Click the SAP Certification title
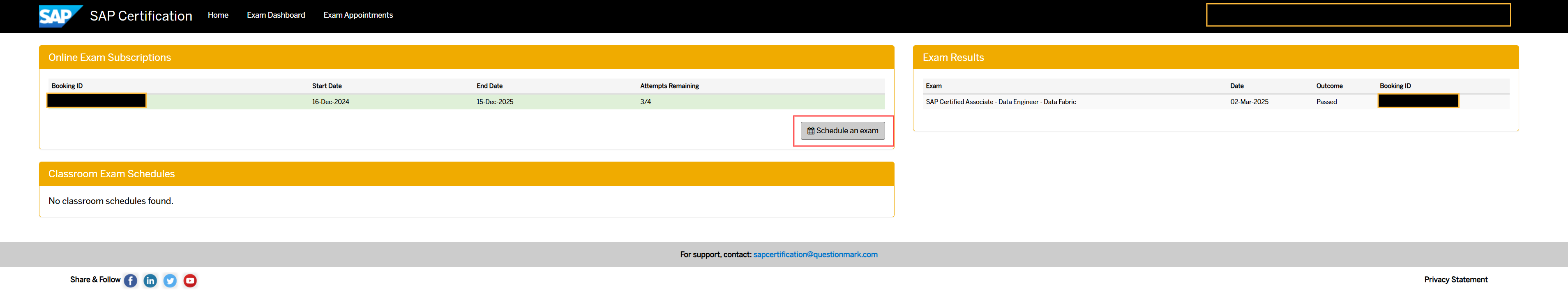 141,16
